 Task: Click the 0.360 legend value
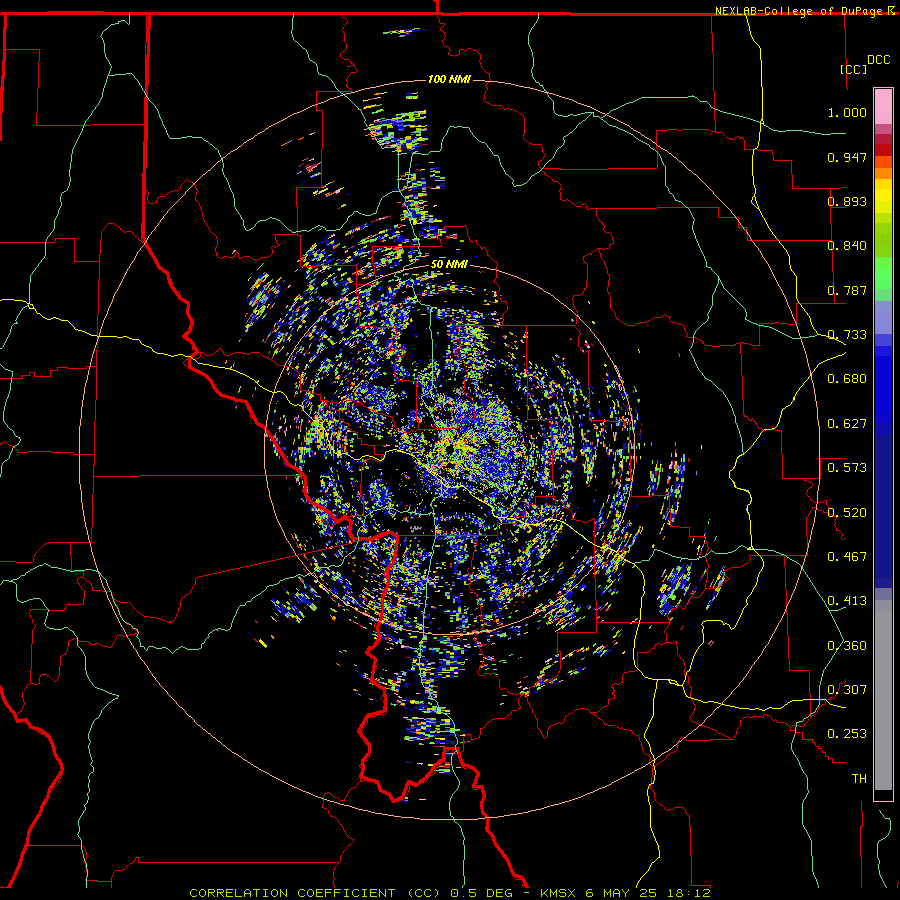click(x=847, y=646)
